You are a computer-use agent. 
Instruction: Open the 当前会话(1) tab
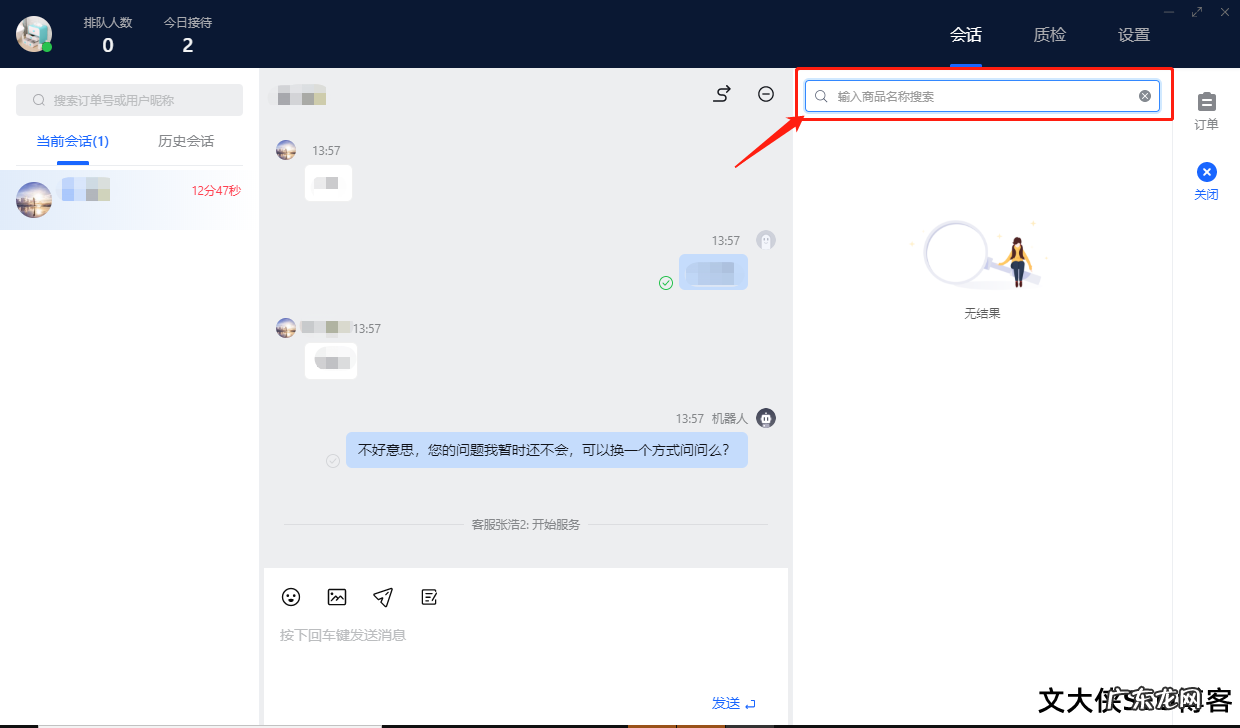70,141
